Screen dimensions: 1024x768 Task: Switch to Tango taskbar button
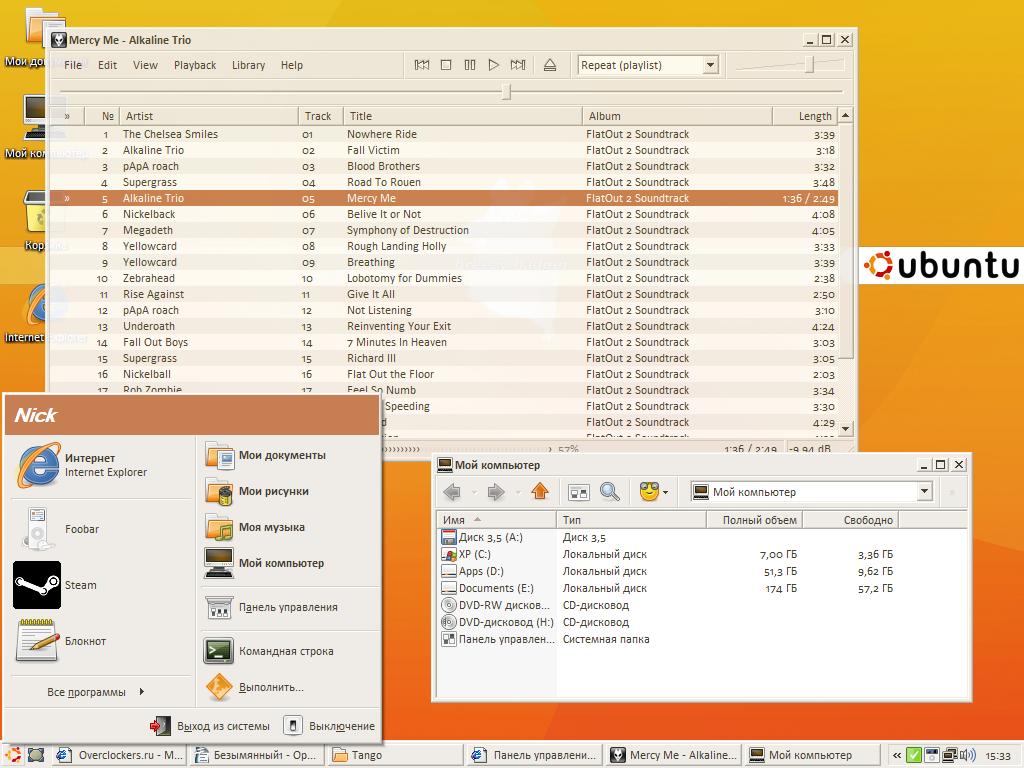pos(393,755)
